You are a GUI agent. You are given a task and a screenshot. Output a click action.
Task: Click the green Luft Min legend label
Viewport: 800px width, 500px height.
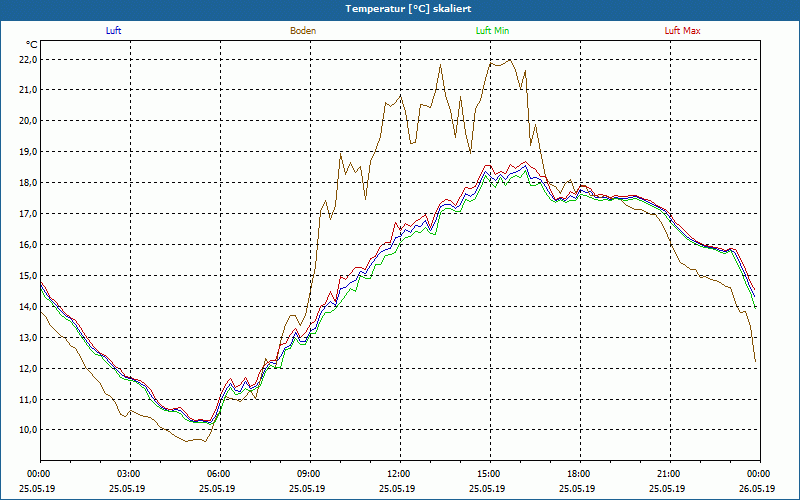(x=492, y=31)
